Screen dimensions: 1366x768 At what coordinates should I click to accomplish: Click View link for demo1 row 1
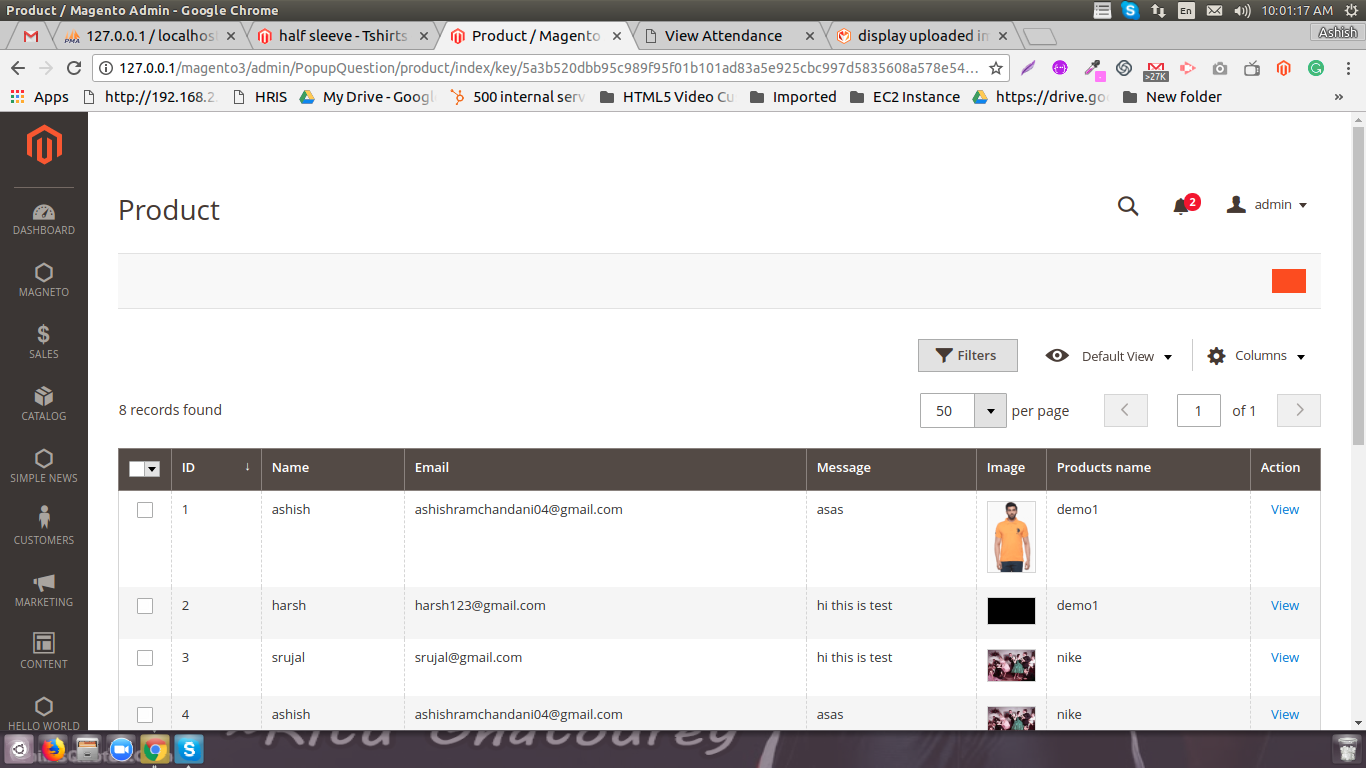1284,510
